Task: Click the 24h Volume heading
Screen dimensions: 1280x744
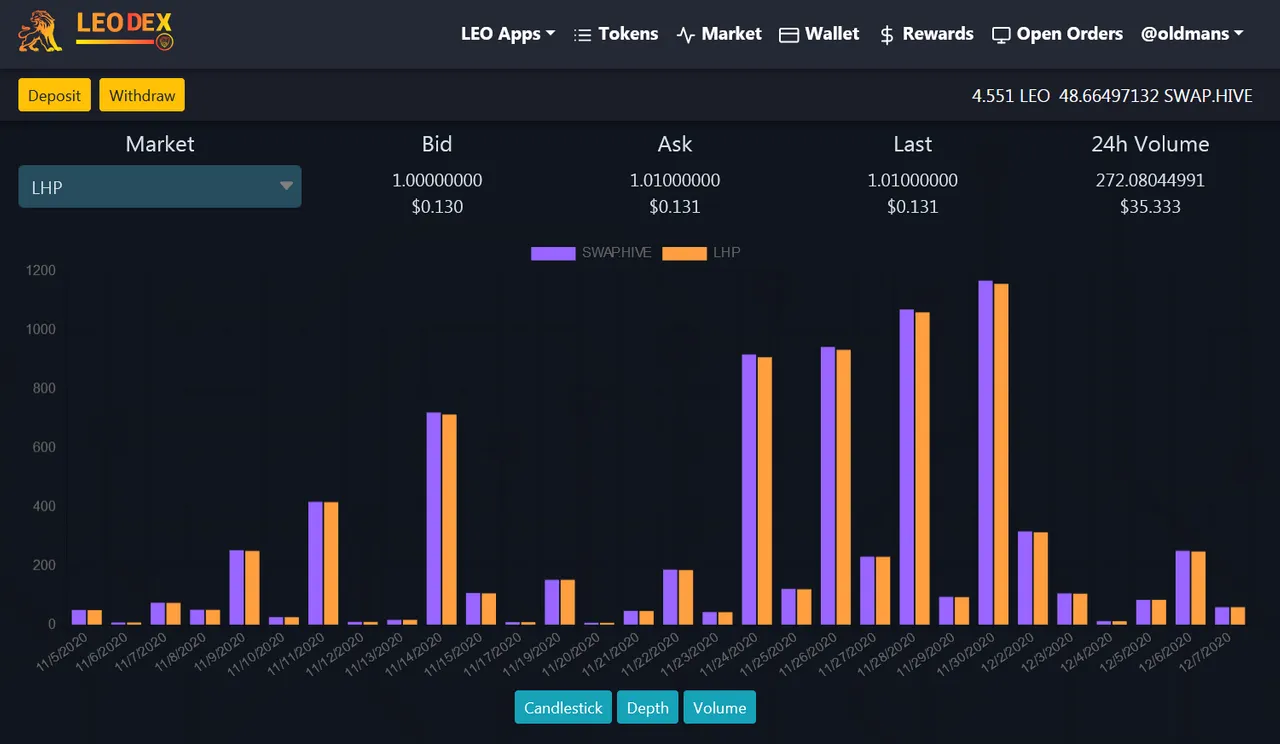Action: click(x=1150, y=144)
